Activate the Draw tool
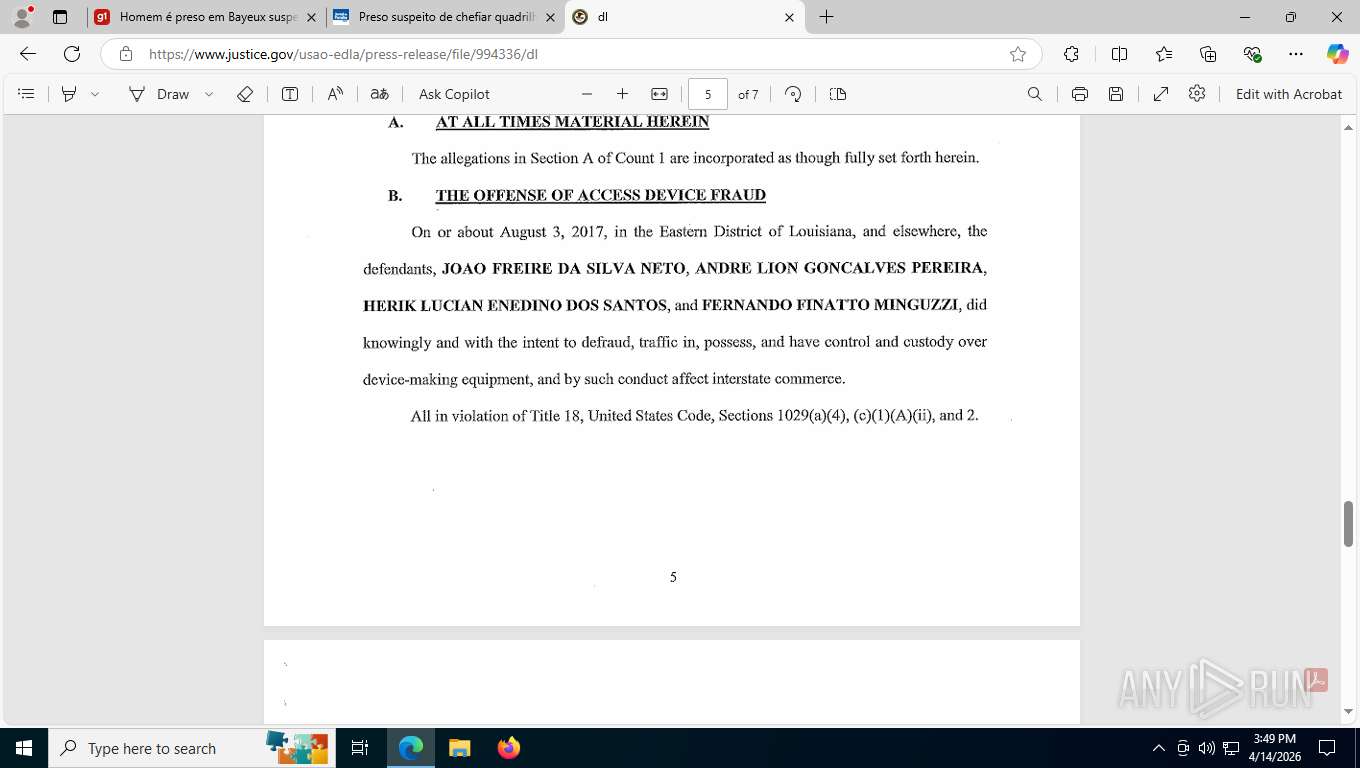This screenshot has height=768, width=1360. tap(159, 94)
